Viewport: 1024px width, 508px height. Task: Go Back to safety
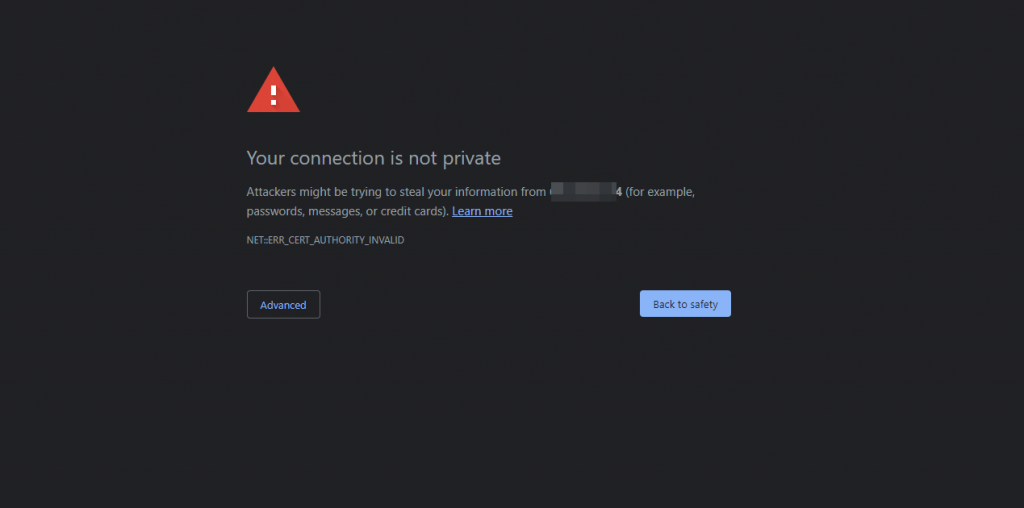coord(685,304)
